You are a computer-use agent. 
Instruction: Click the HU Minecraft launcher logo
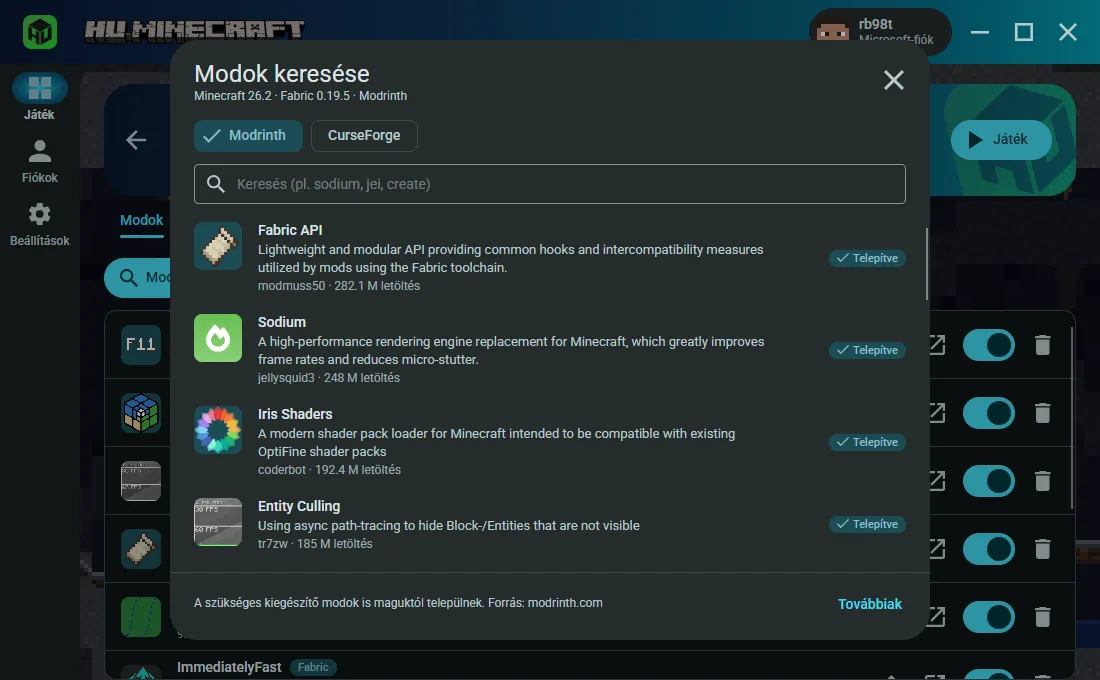tap(40, 32)
